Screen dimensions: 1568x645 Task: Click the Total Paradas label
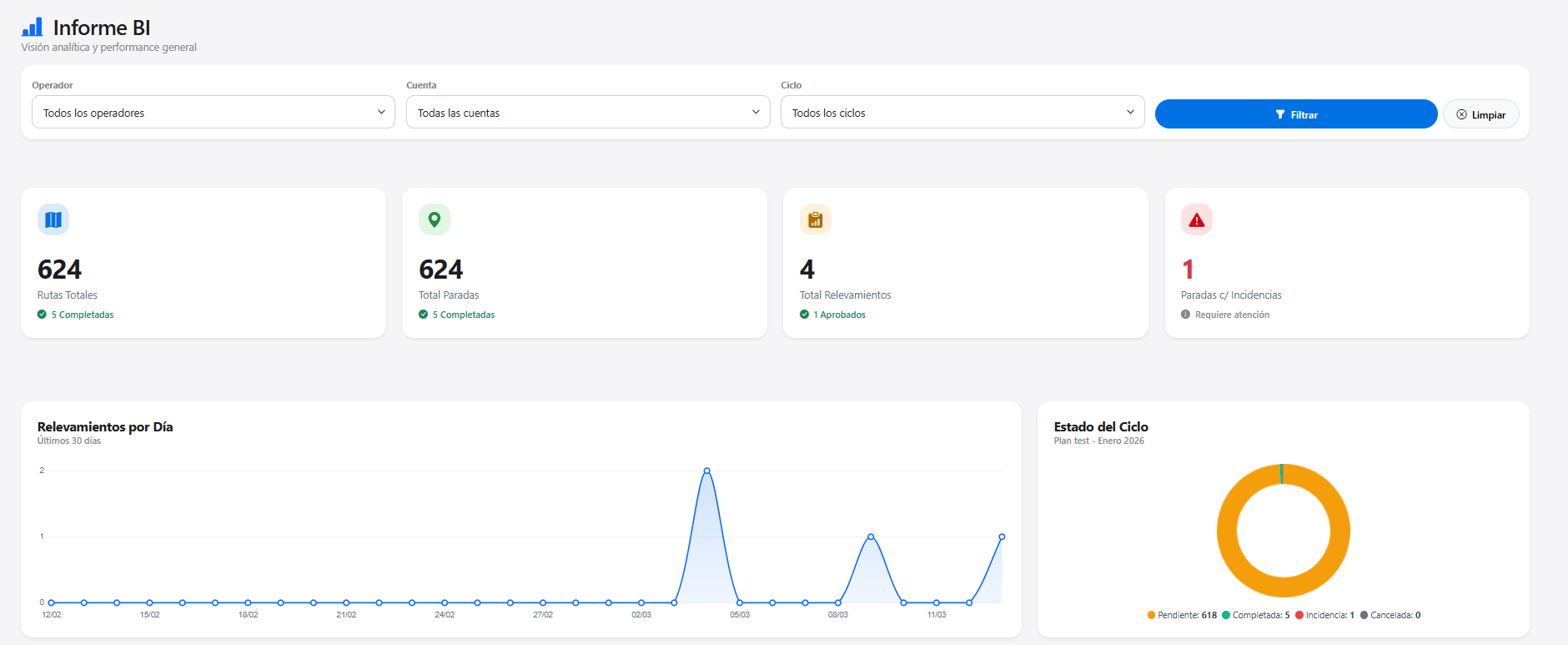tap(449, 295)
